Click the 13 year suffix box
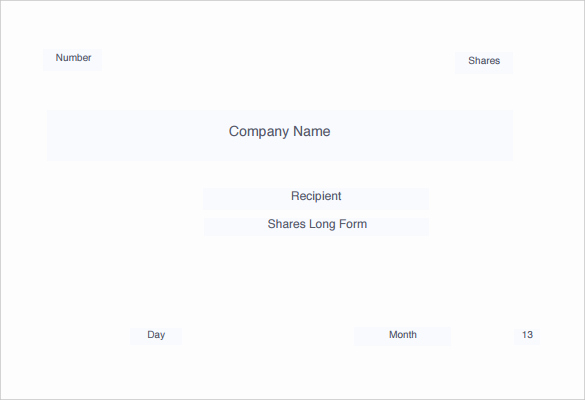 point(527,336)
